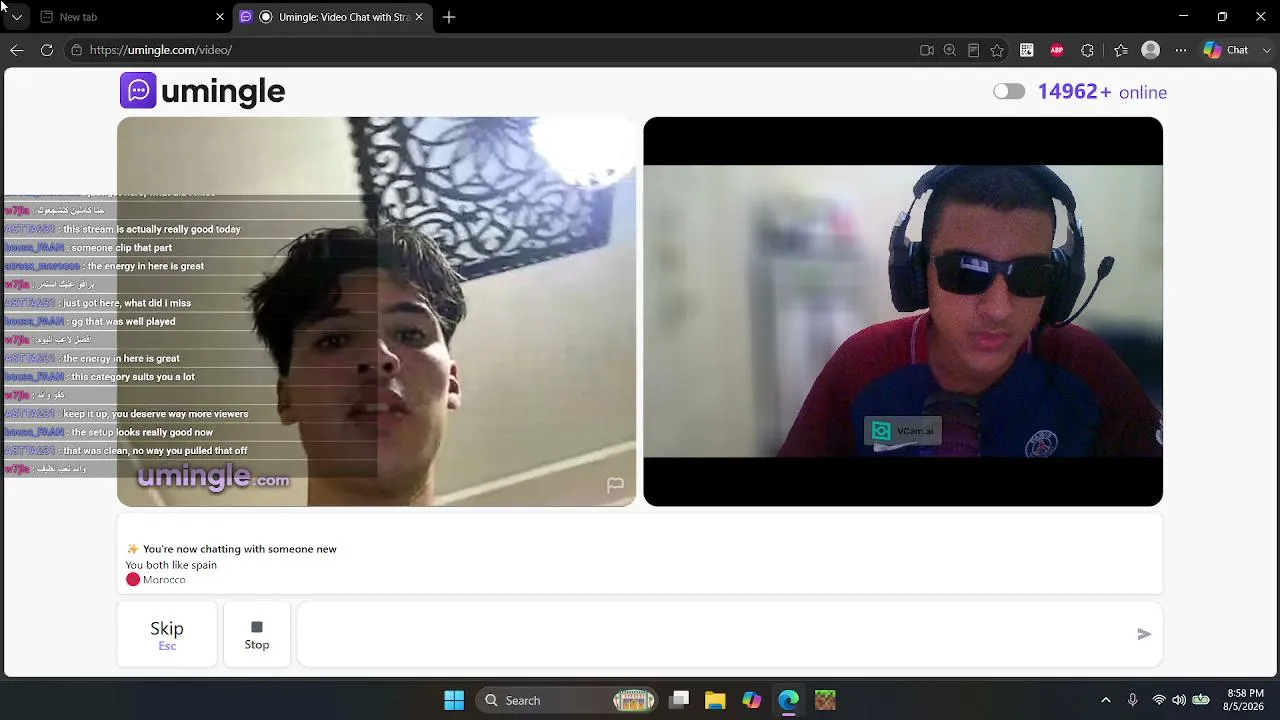Stop the video chat

pyautogui.click(x=257, y=634)
